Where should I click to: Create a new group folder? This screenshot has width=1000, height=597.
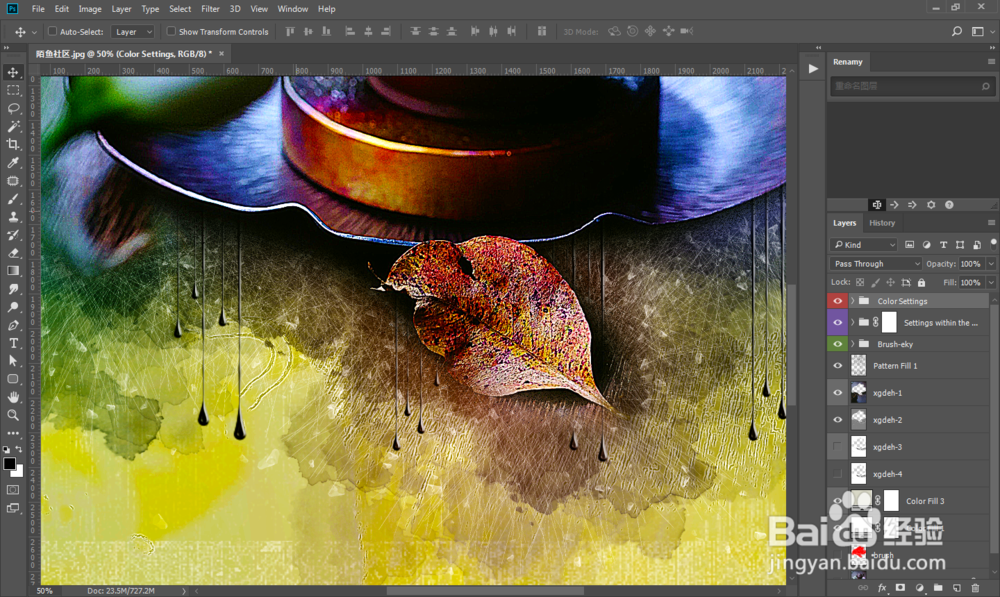click(938, 587)
